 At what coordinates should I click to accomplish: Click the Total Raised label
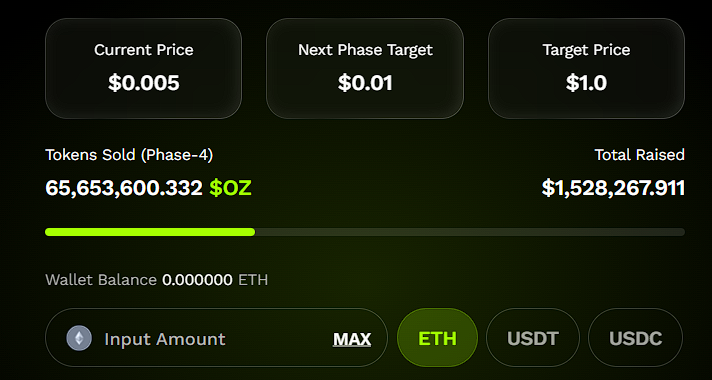[639, 155]
